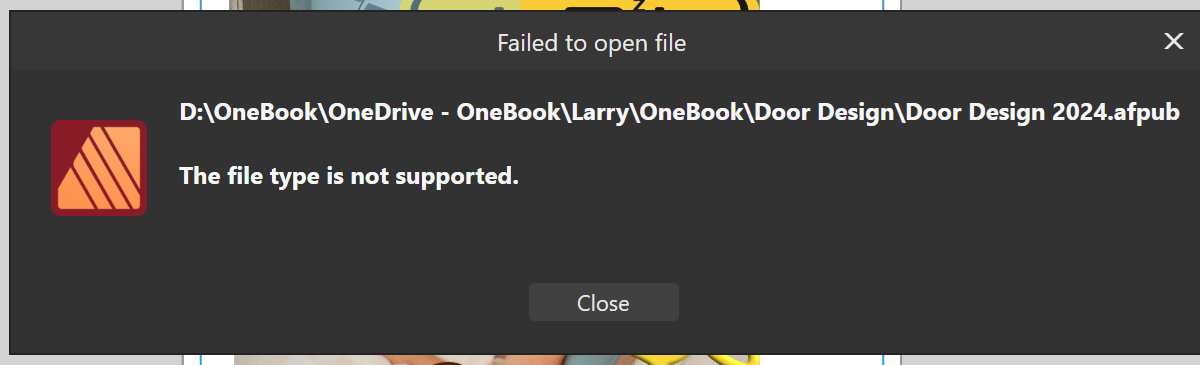Click the blue margin guide at bottom left
Viewport: 1200px width, 365px height.
coord(201,360)
